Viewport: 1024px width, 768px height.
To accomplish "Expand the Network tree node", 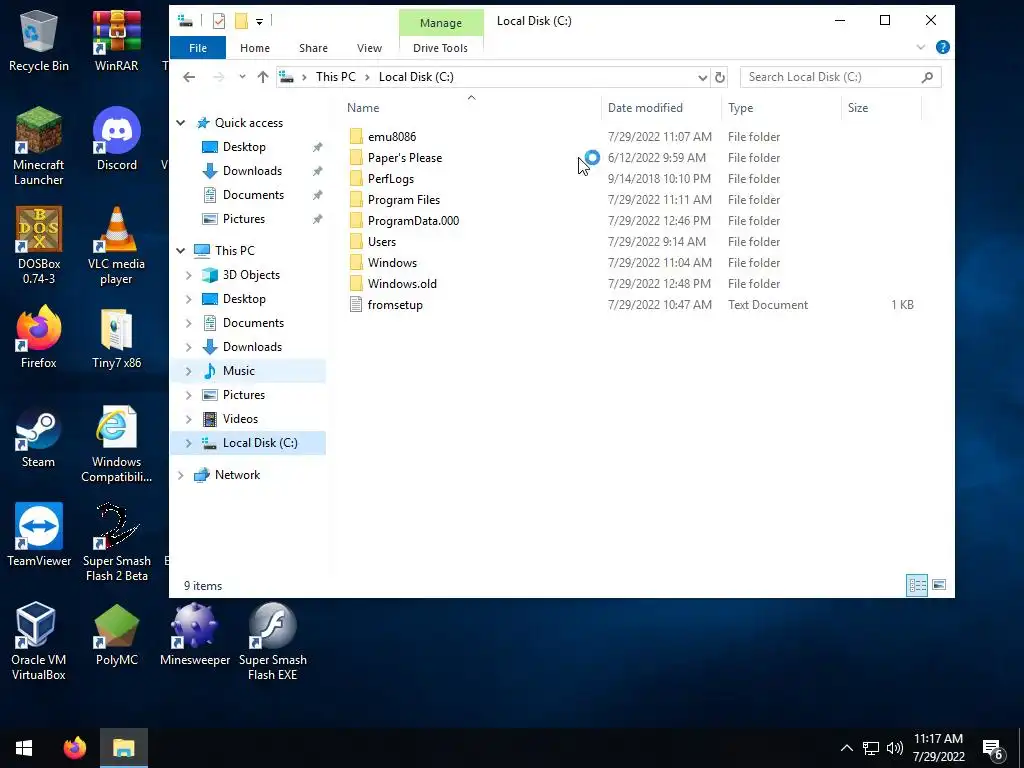I will pos(181,475).
